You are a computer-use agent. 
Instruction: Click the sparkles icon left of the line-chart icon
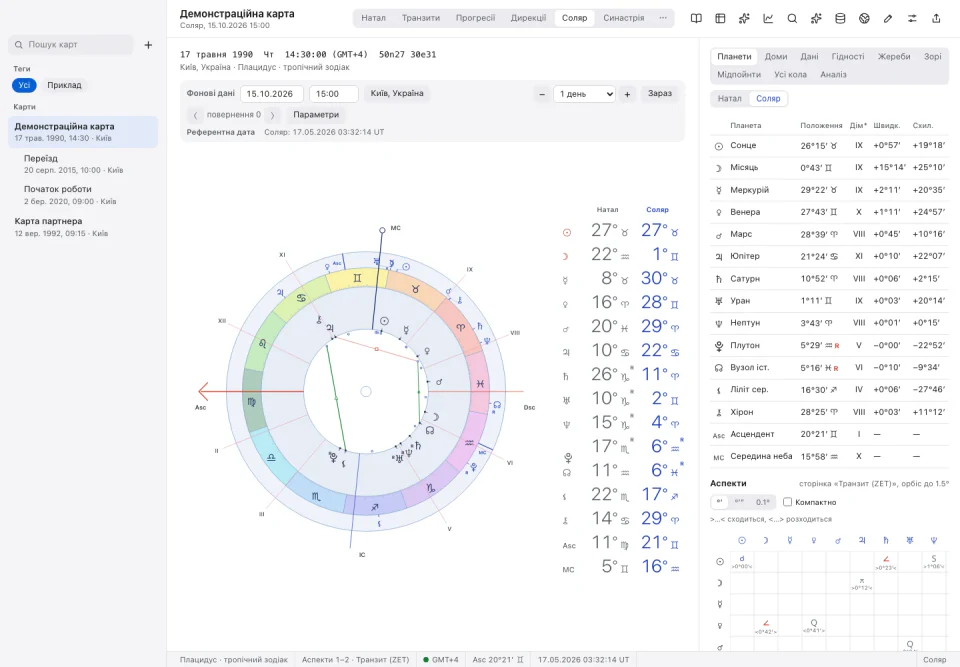pyautogui.click(x=744, y=18)
